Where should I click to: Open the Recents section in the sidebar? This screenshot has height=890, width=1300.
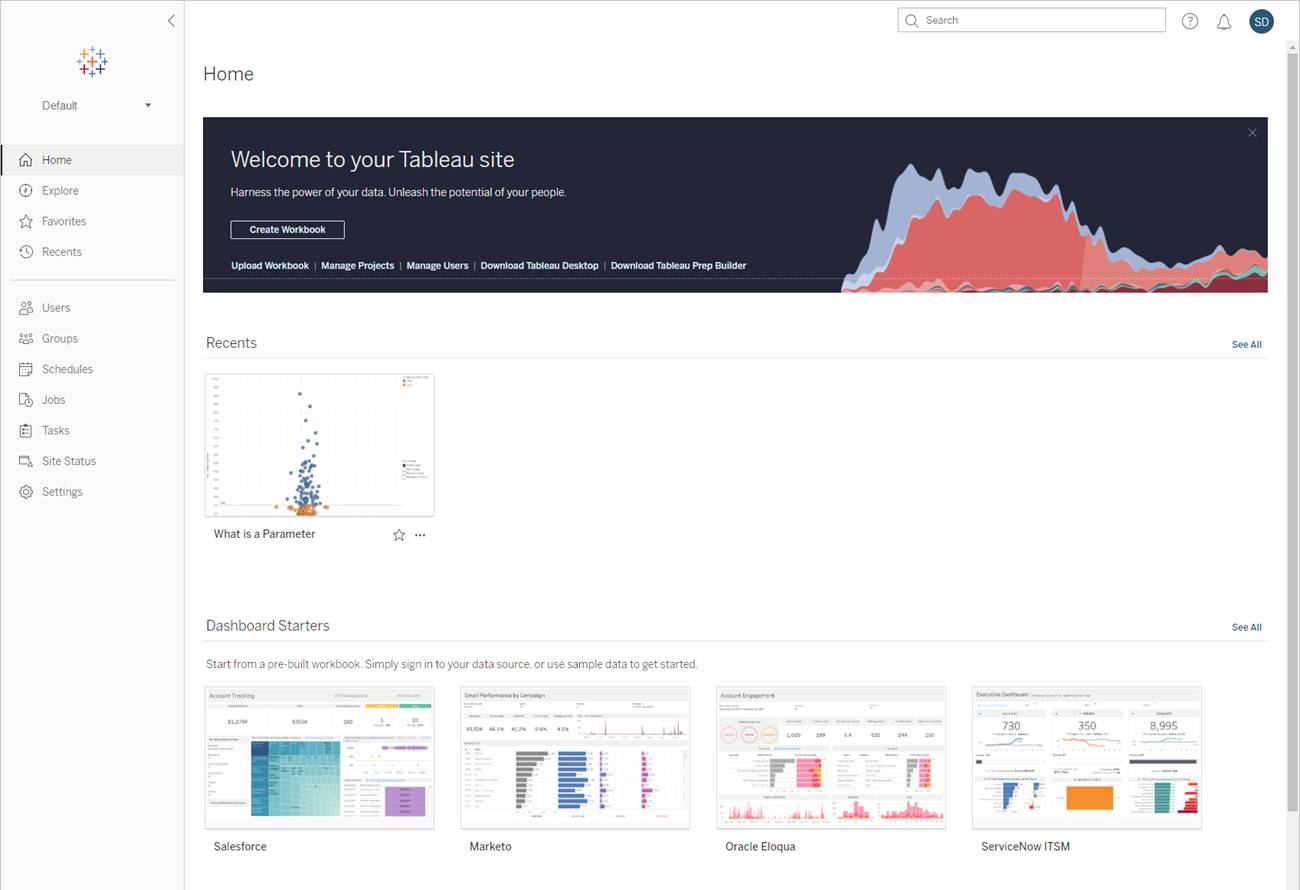click(61, 251)
